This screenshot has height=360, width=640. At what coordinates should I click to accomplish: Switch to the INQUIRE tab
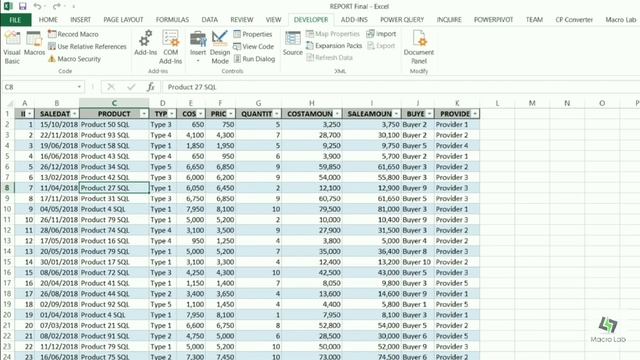(449, 20)
